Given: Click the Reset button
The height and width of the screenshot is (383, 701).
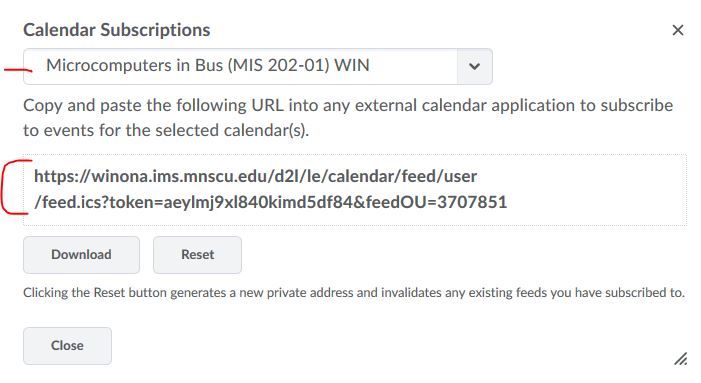Looking at the screenshot, I should pyautogui.click(x=198, y=255).
